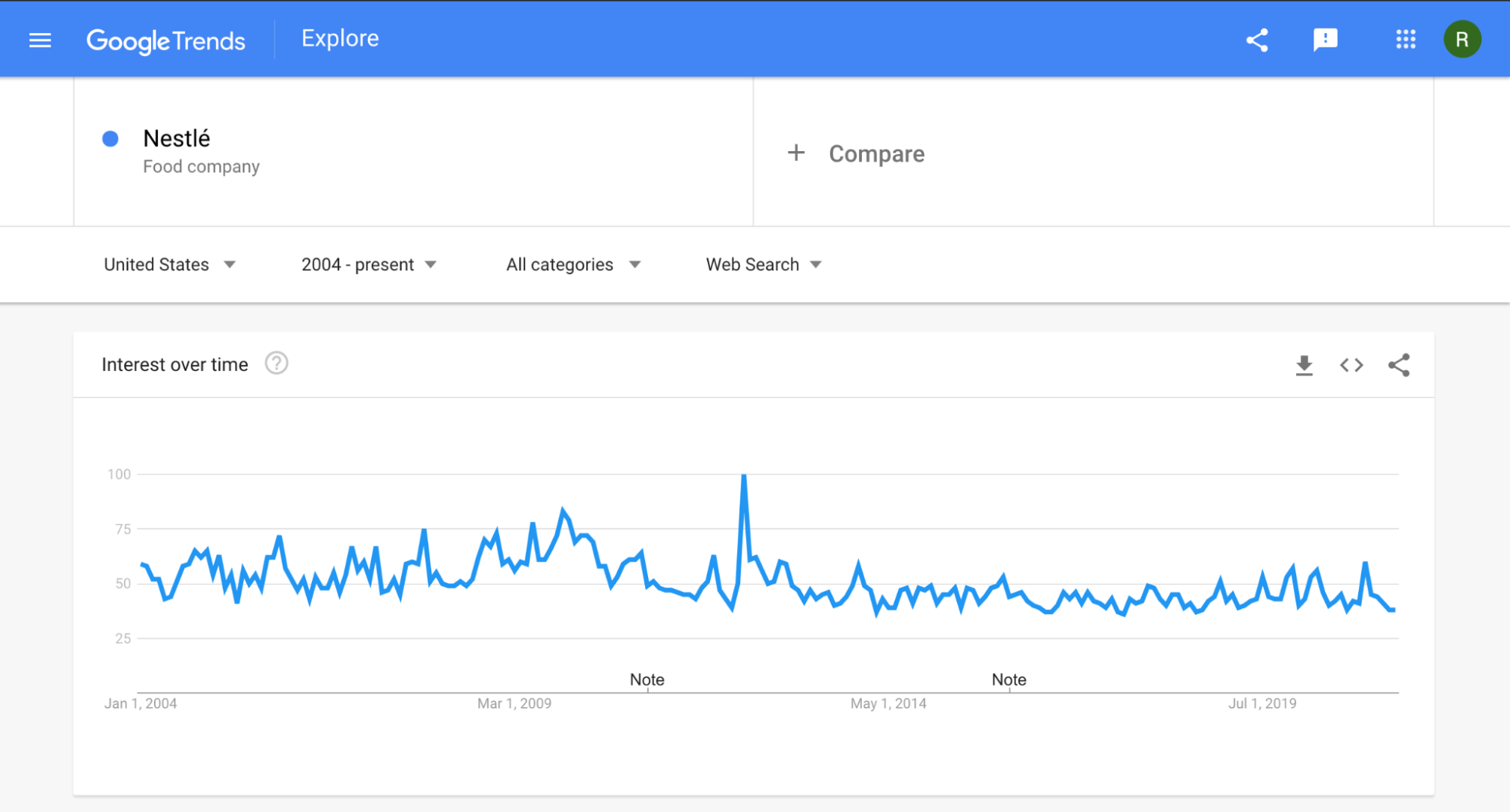Click the Google Trends logo
The height and width of the screenshot is (812, 1510).
[x=165, y=41]
